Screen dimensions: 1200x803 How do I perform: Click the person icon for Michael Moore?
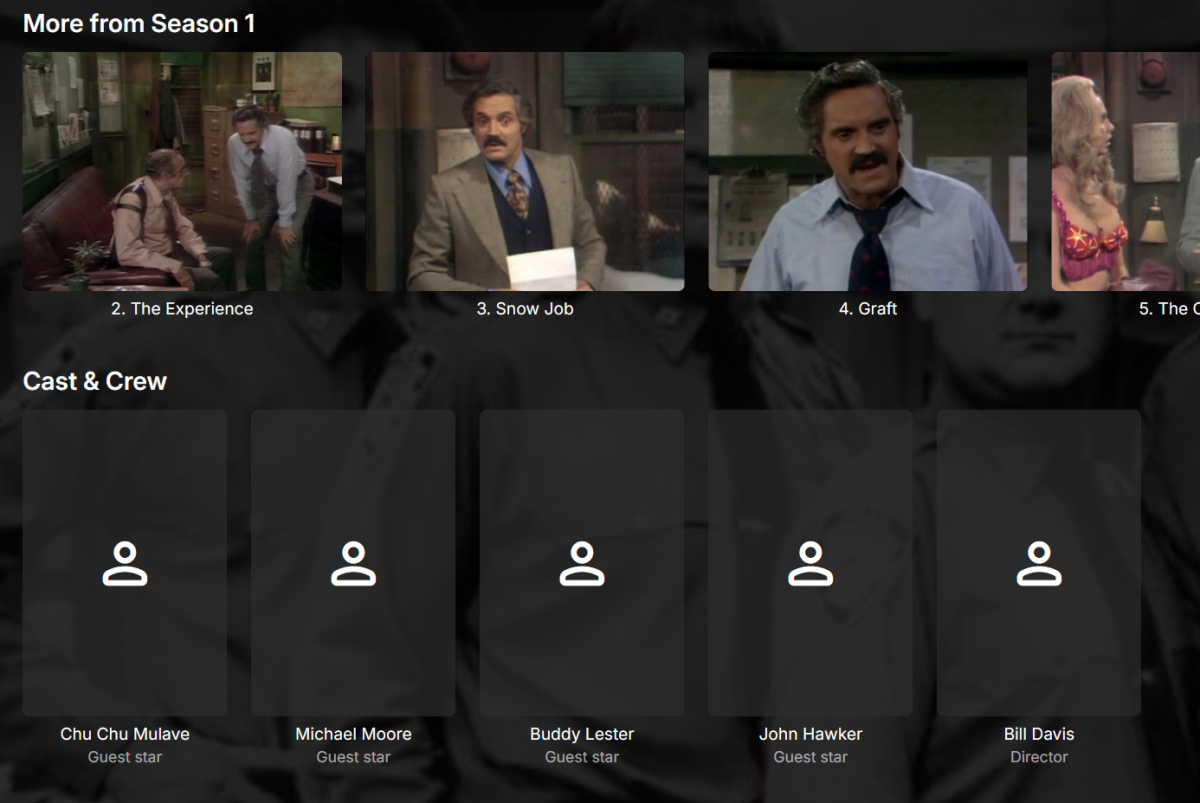353,563
